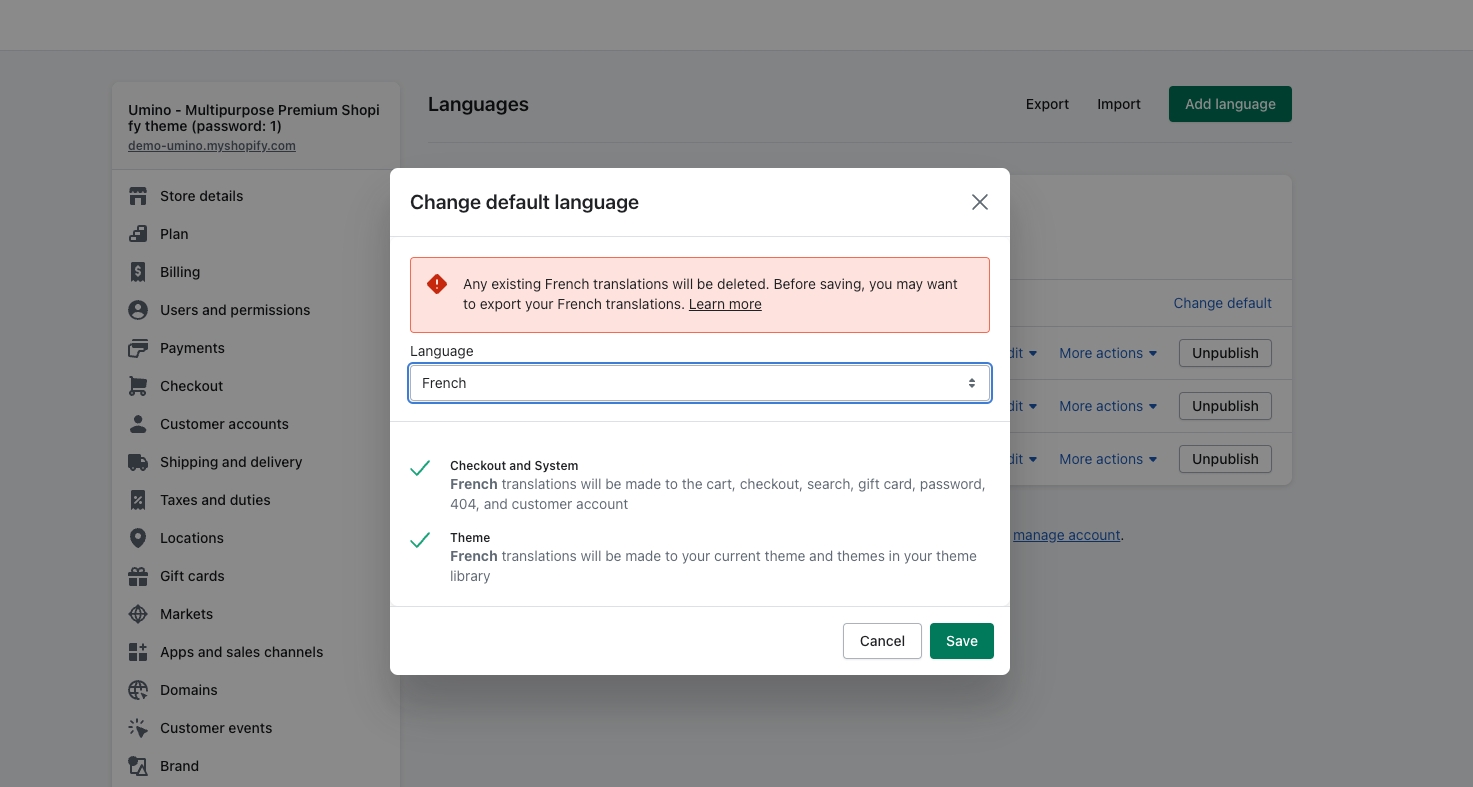Click the Locations pin icon
The image size is (1473, 787).
138,538
